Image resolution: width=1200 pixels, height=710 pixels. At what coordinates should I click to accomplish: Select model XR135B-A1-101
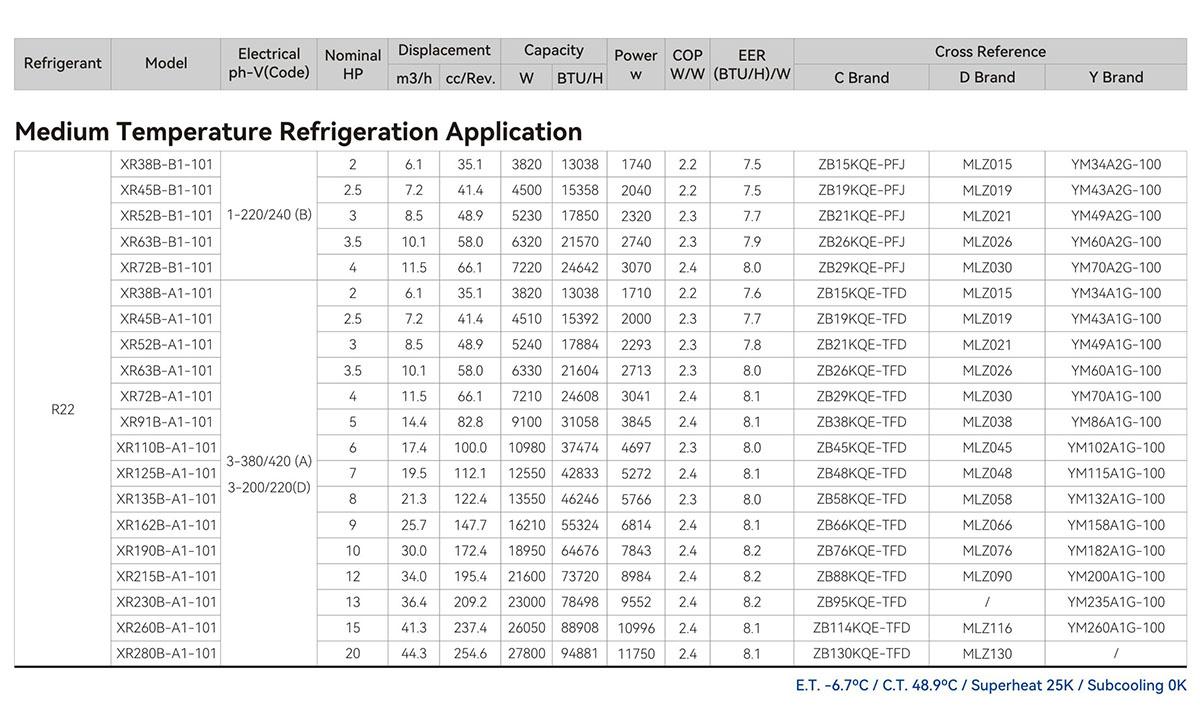[x=166, y=499]
